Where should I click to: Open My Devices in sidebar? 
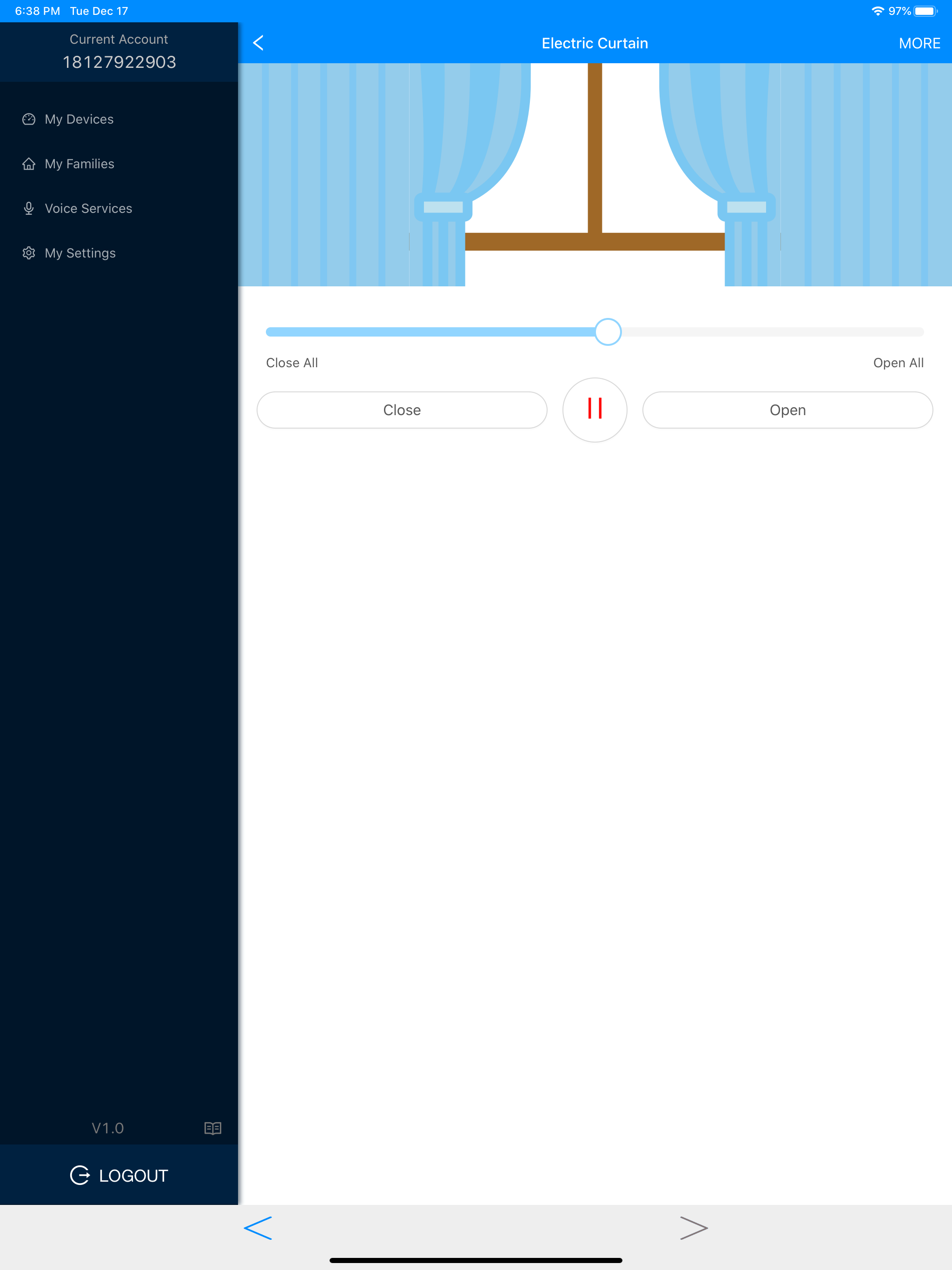click(x=119, y=119)
